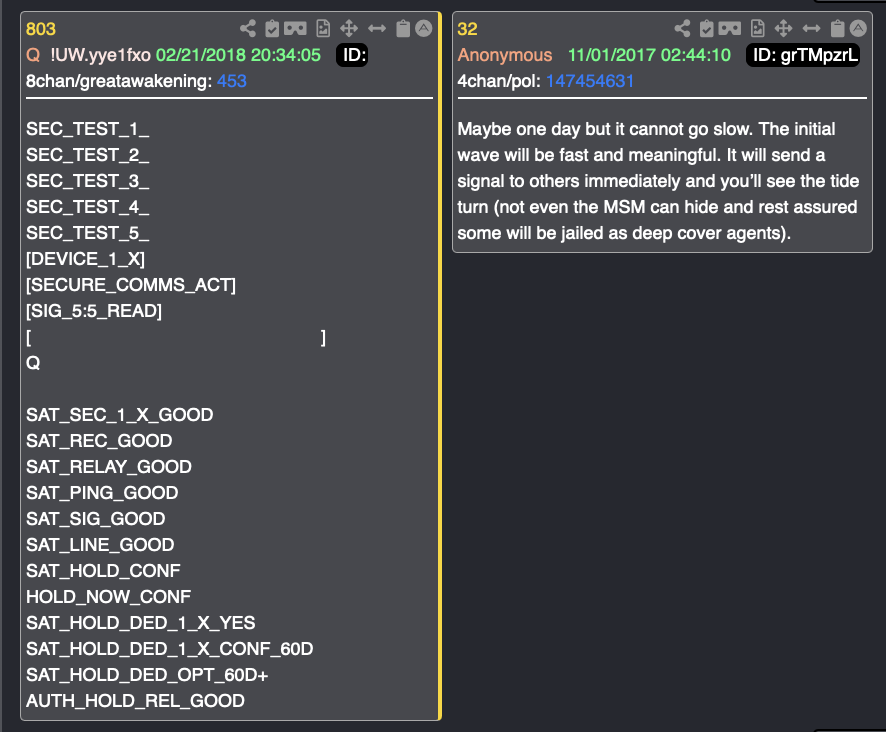Click the ID: grTMpzrL badge
886x732 pixels.
pyautogui.click(x=803, y=55)
